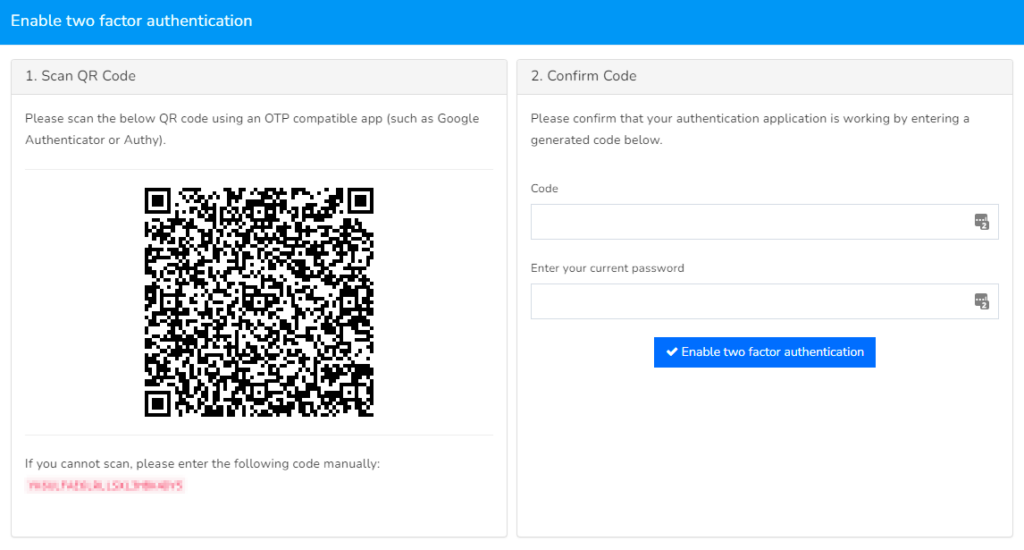Click the current password input field
This screenshot has width=1024, height=550.
pos(764,301)
